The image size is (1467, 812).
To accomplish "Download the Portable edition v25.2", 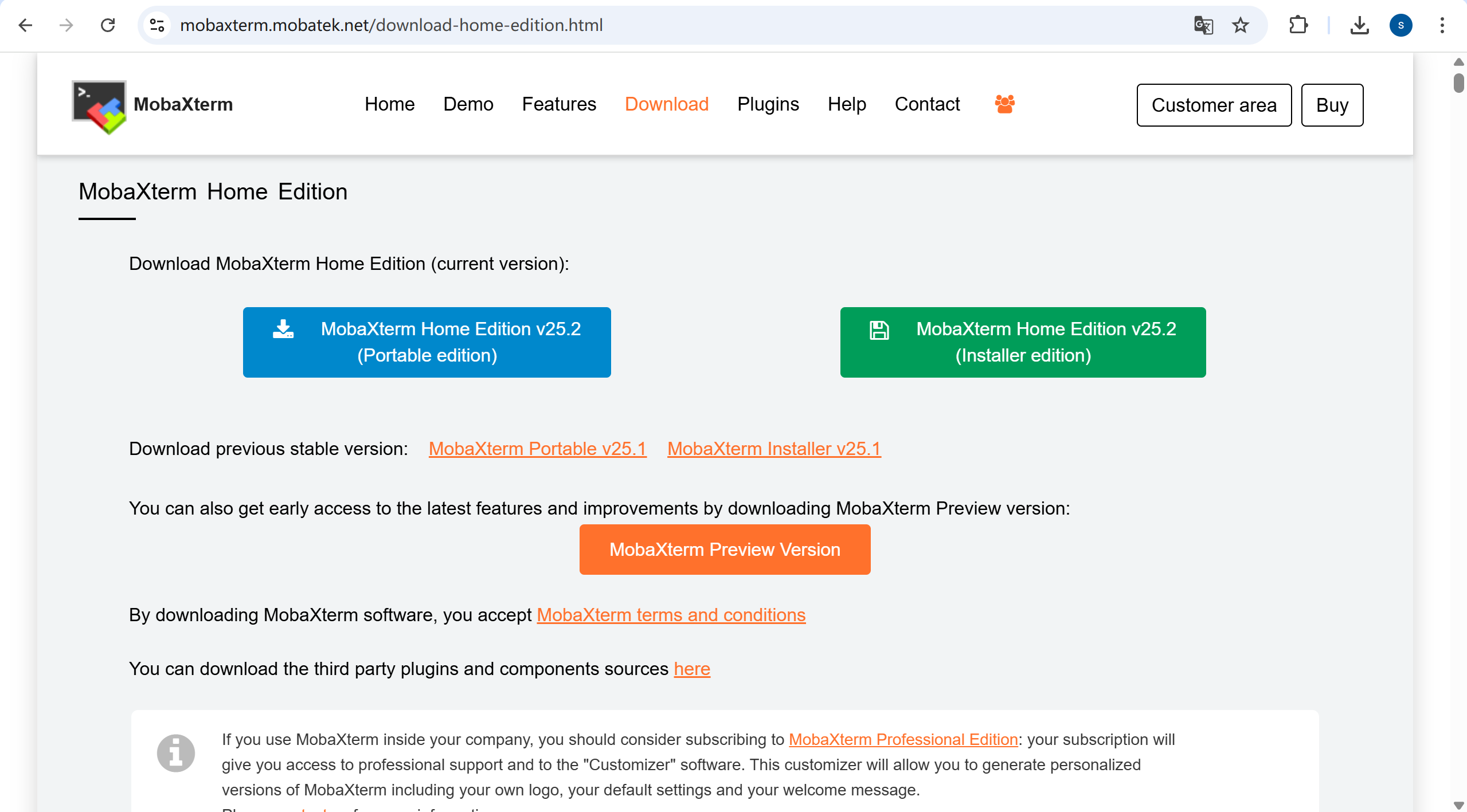I will [x=427, y=342].
